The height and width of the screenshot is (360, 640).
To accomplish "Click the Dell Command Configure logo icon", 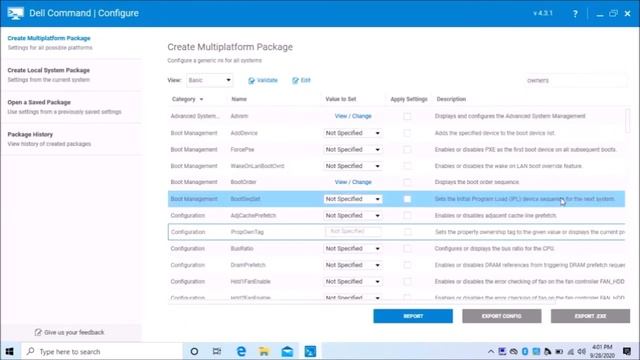I will pyautogui.click(x=16, y=13).
